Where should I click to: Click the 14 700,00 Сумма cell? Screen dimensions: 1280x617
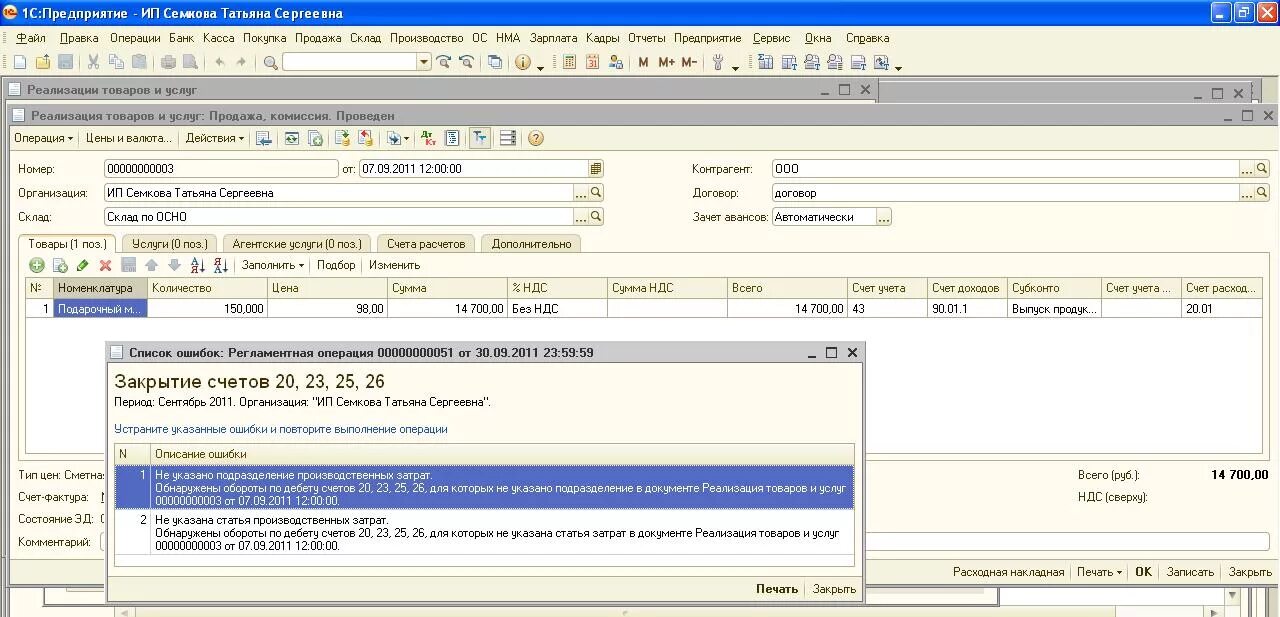[447, 309]
